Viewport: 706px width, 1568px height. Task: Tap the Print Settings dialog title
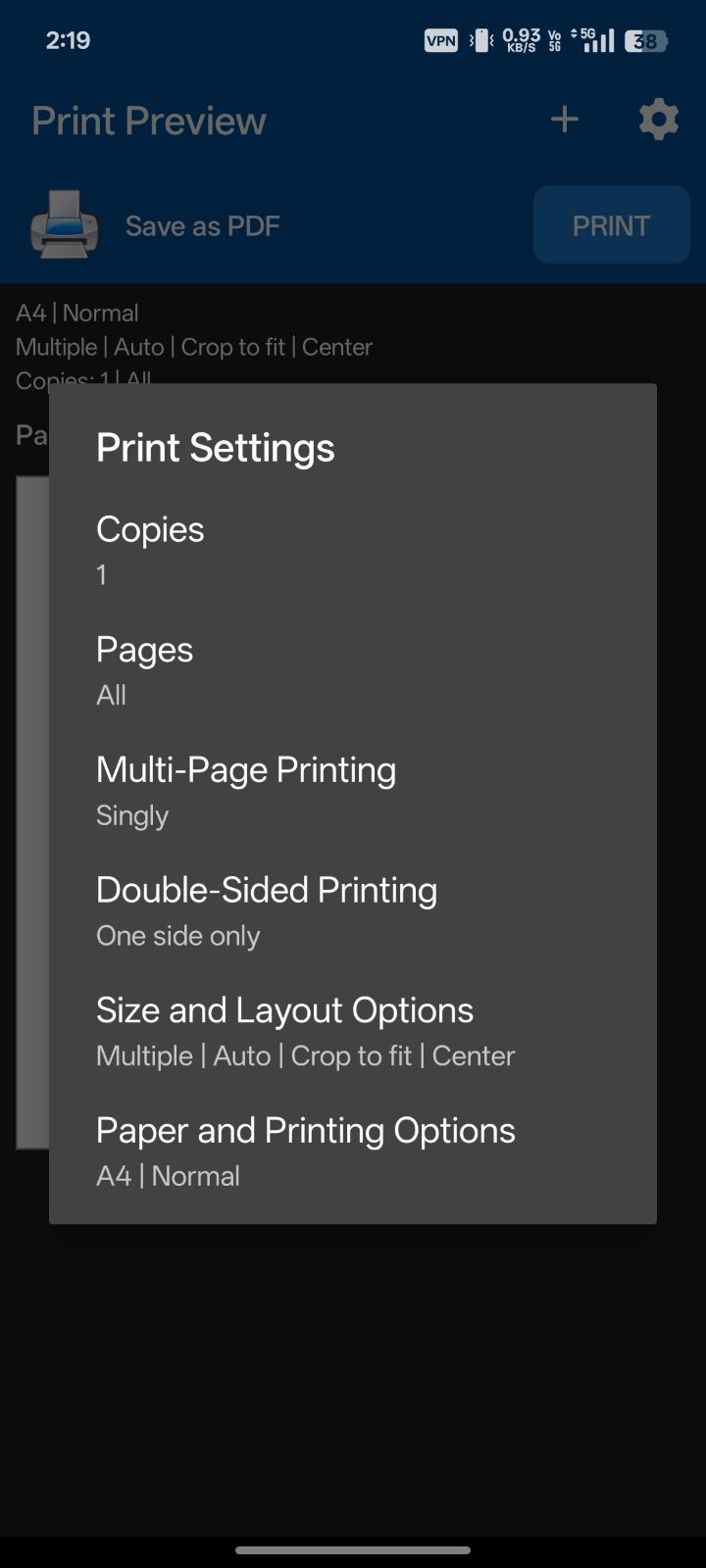pyautogui.click(x=216, y=448)
